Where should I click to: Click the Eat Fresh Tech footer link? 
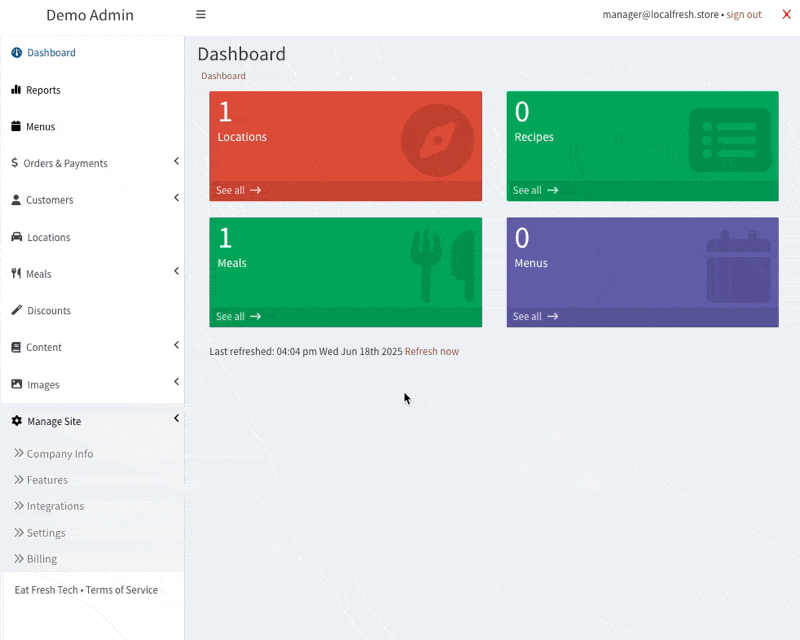(46, 589)
